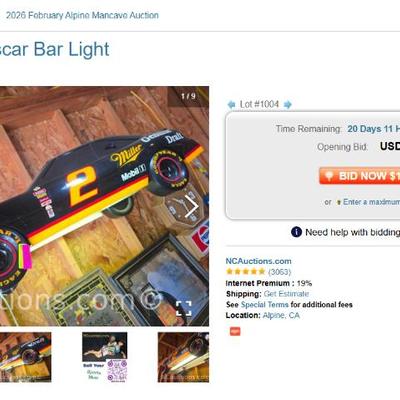Go to previous lot arrow

[x=231, y=105]
